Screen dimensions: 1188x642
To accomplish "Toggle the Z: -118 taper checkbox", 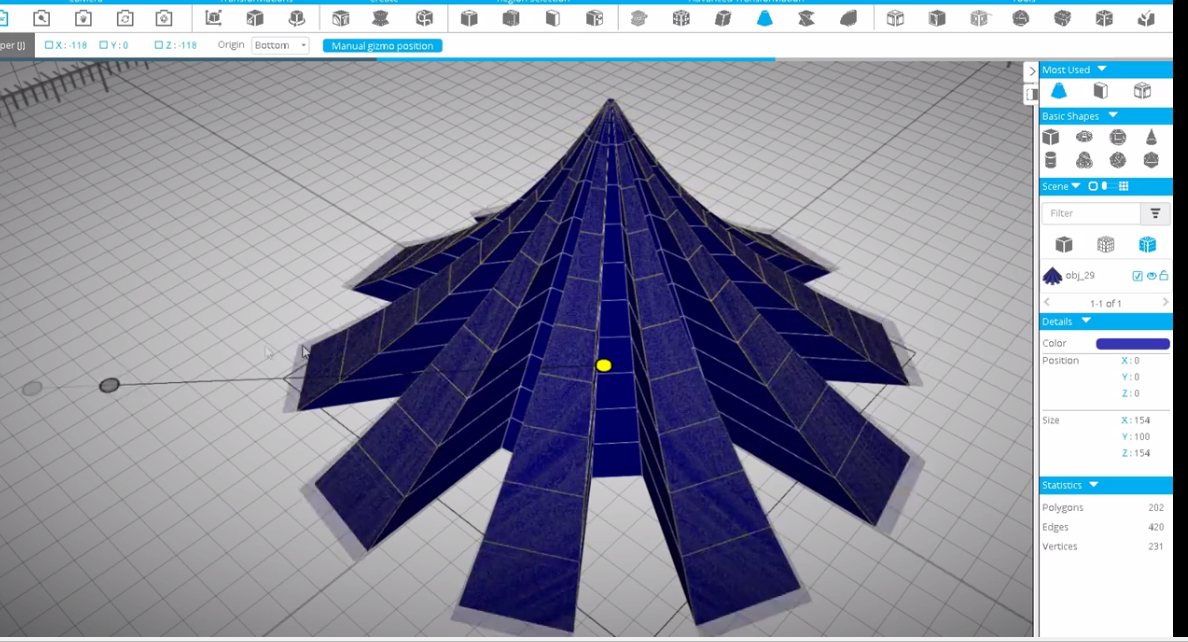I will coord(158,45).
